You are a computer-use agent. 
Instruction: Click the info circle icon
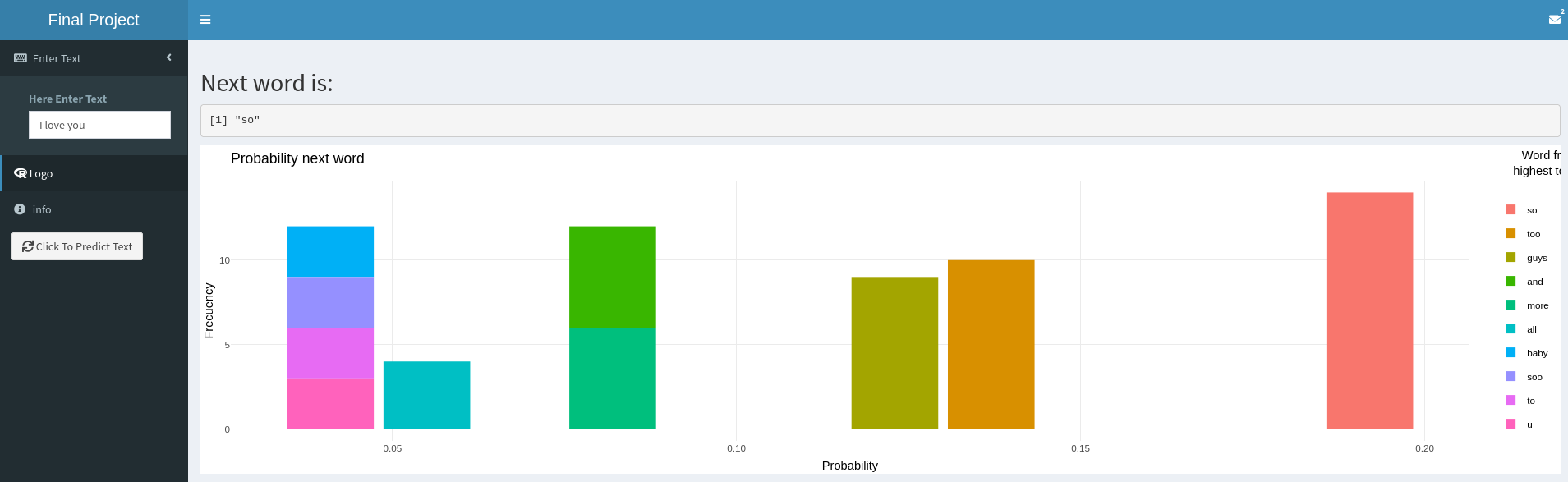pos(20,209)
